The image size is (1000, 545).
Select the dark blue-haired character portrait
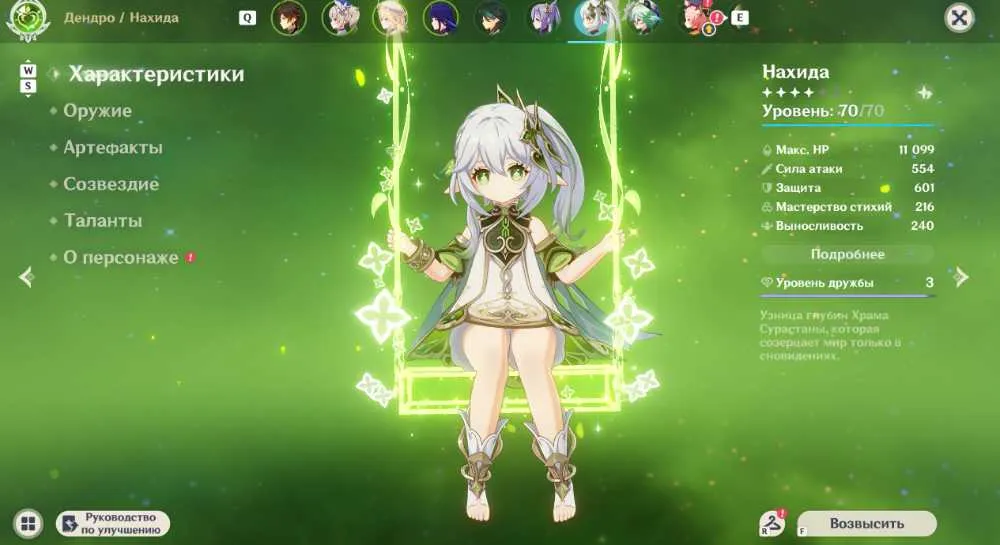point(441,18)
